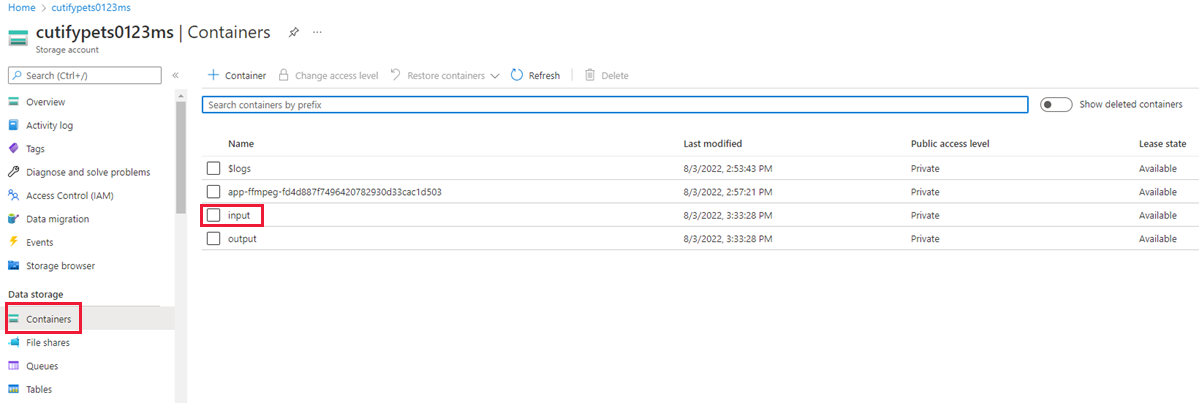Screen dimensions: 1199x403
Task: Click the purple Tags icon
Action: (13, 149)
